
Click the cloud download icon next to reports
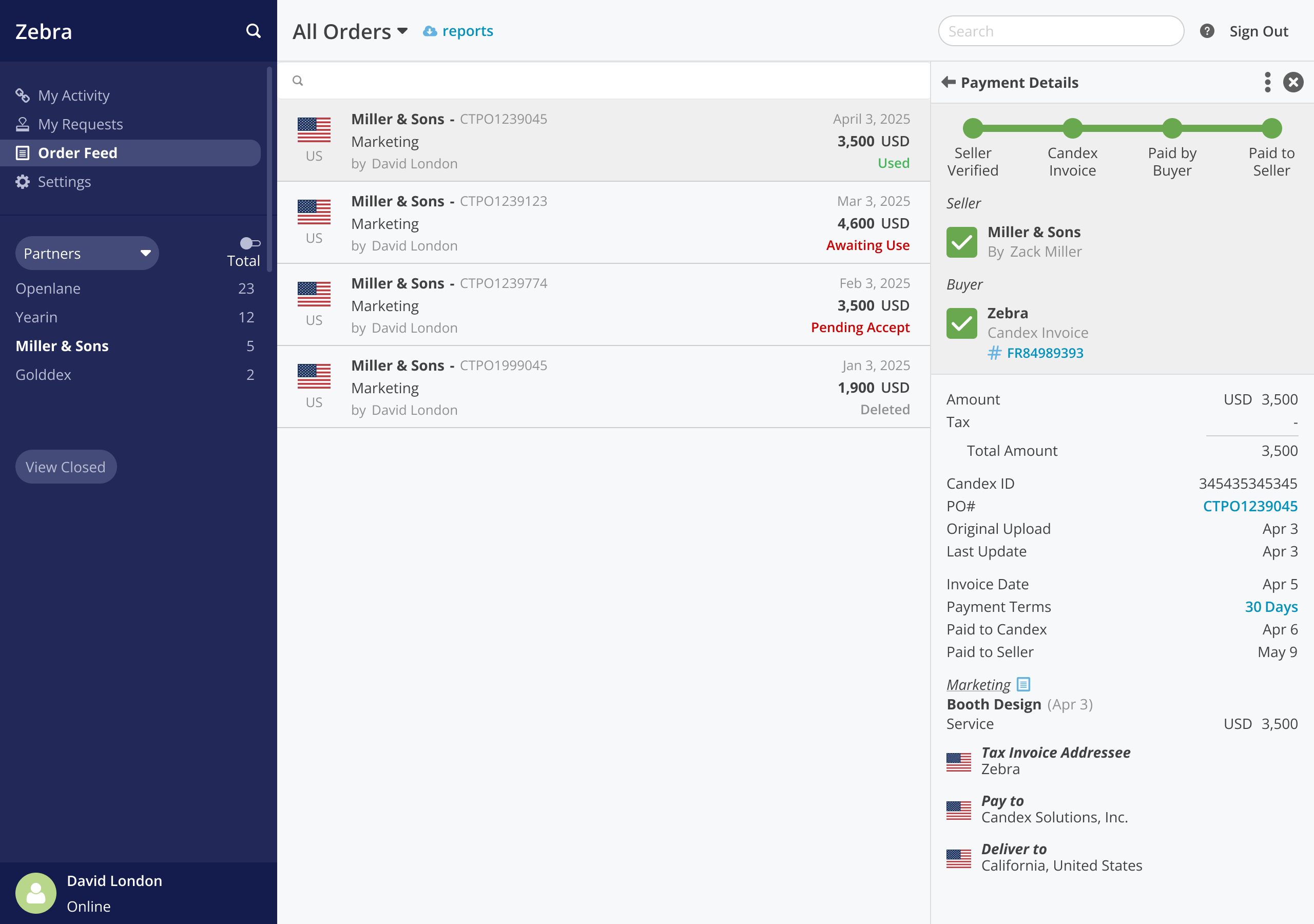[x=429, y=31]
